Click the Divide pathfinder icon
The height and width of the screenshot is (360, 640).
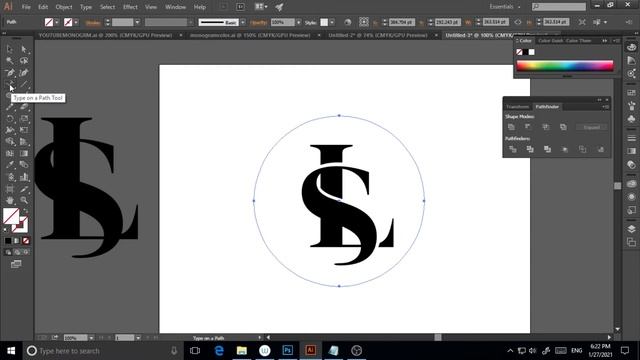513,149
